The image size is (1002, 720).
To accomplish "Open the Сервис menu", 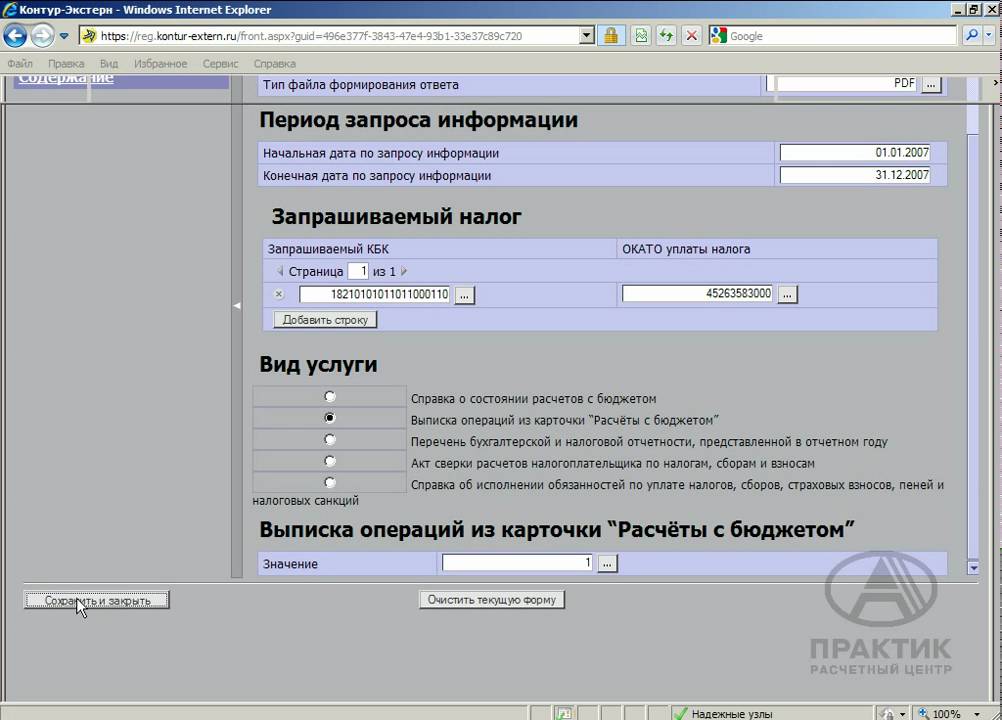I will click(x=220, y=63).
